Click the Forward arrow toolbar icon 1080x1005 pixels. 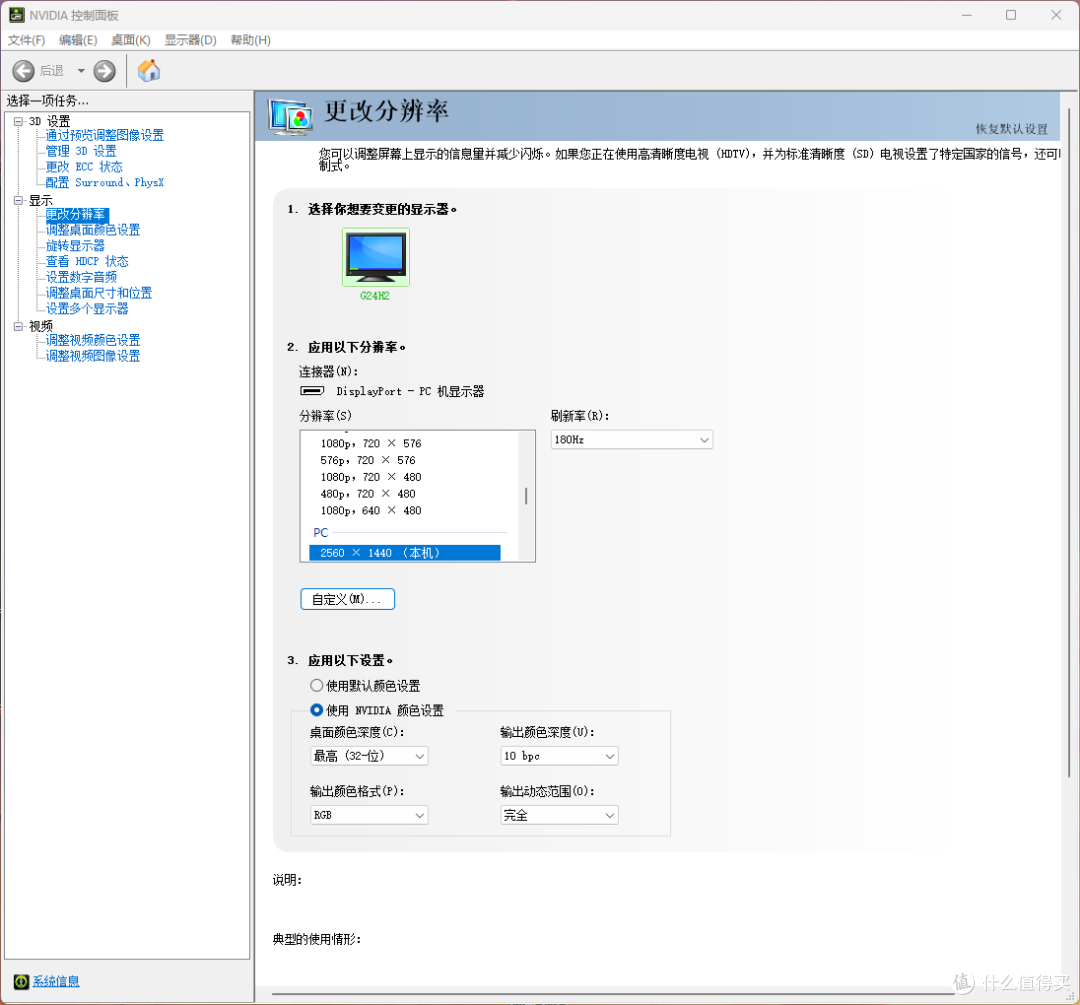[x=104, y=71]
